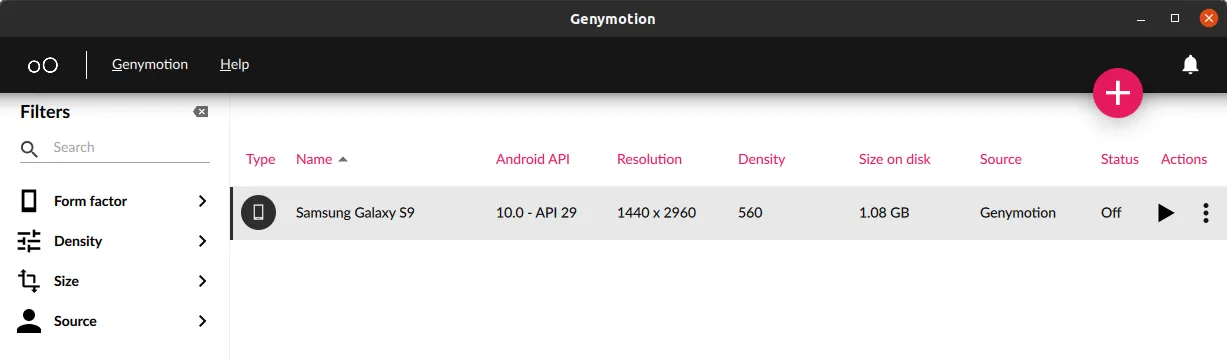This screenshot has height=361, width=1227.
Task: Expand the Size filter chevron
Action: [x=203, y=281]
